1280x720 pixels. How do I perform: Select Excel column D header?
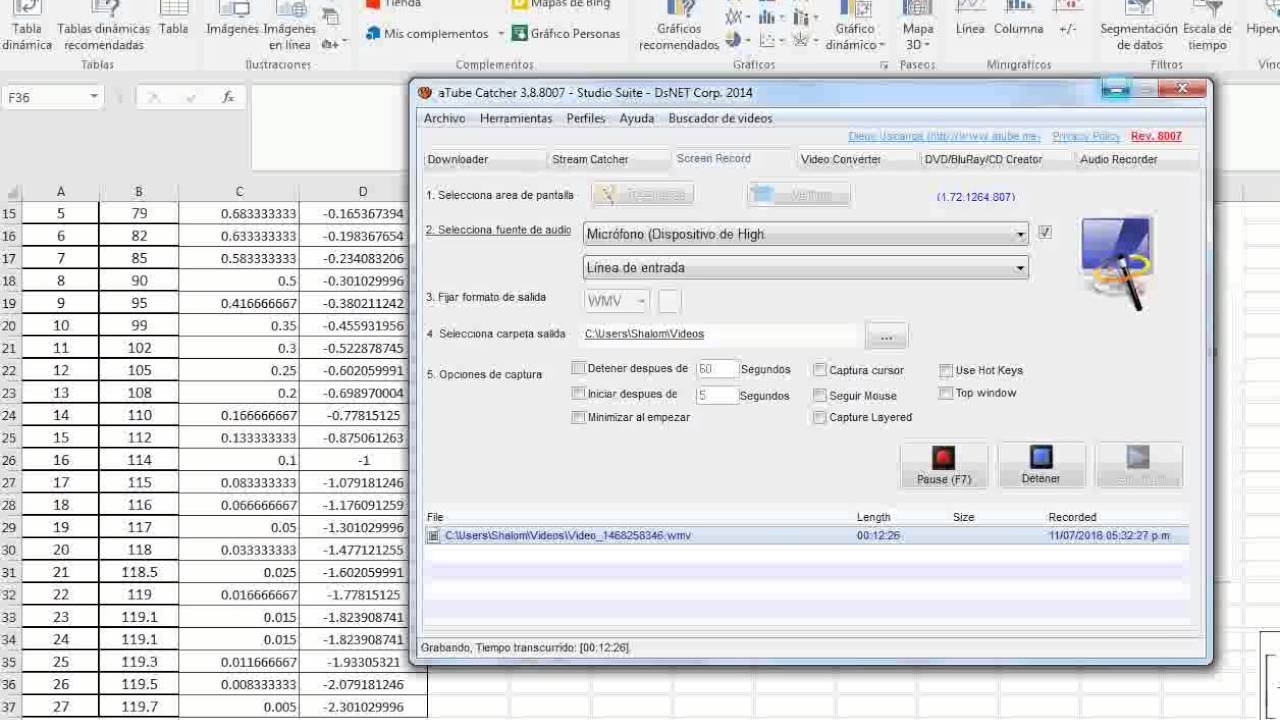click(363, 192)
